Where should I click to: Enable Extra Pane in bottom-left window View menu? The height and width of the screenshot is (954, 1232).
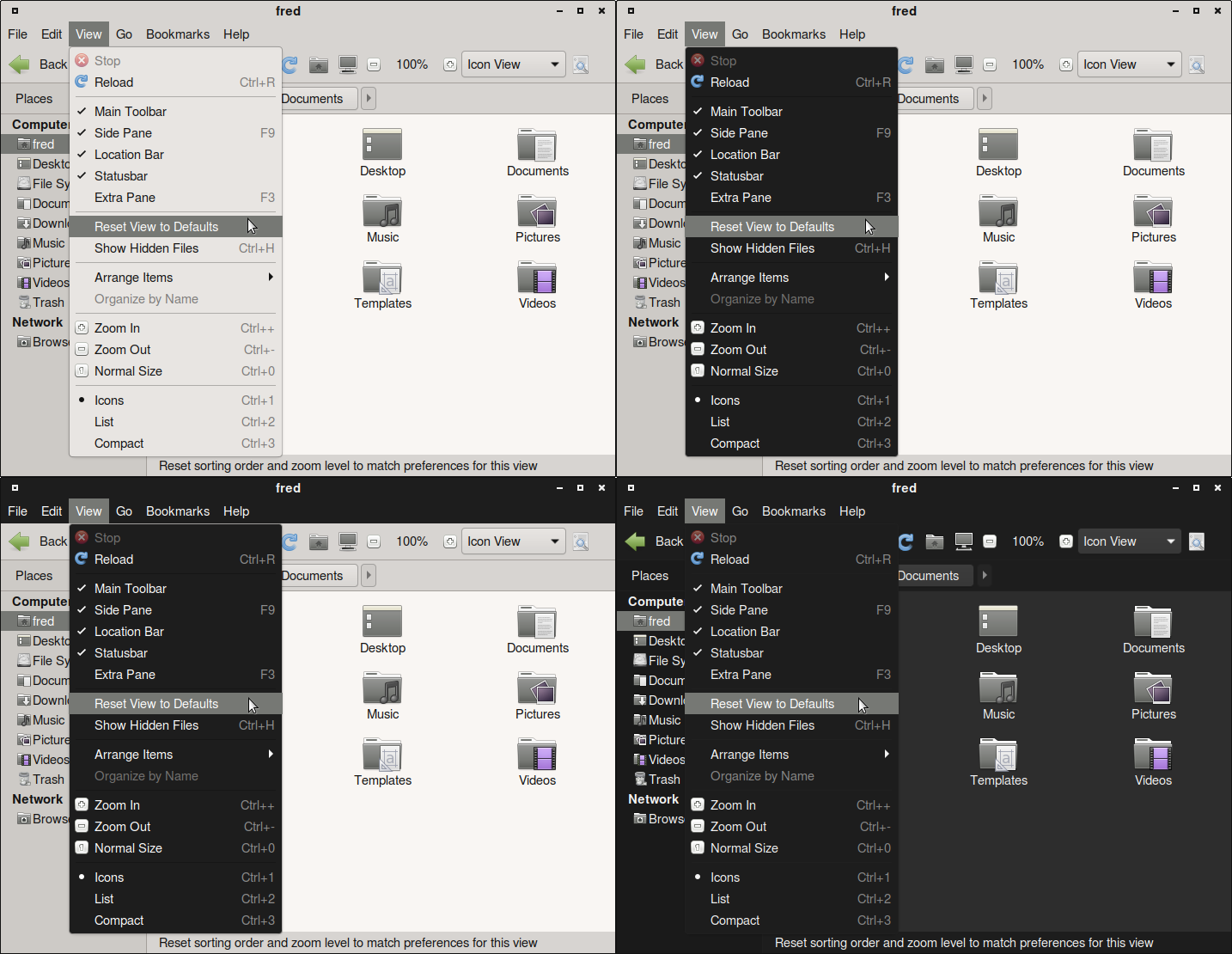coord(175,675)
